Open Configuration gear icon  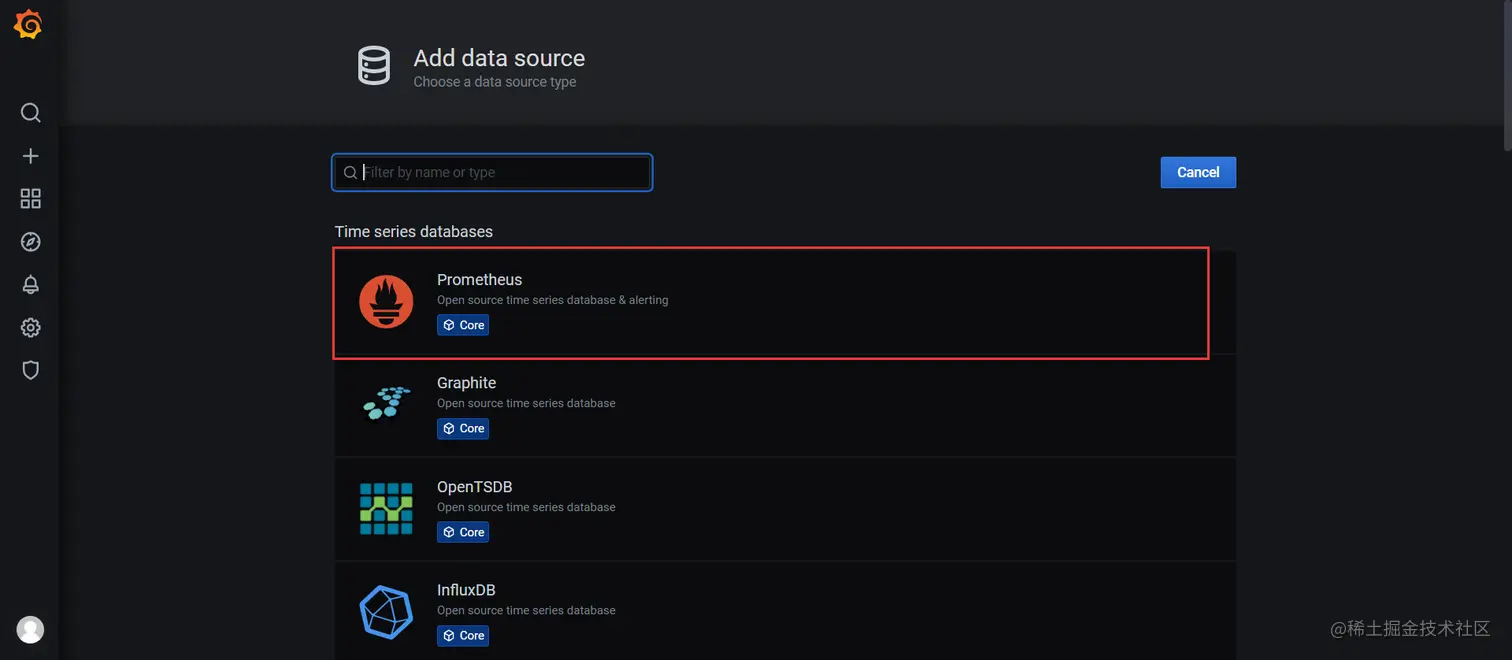coord(31,328)
